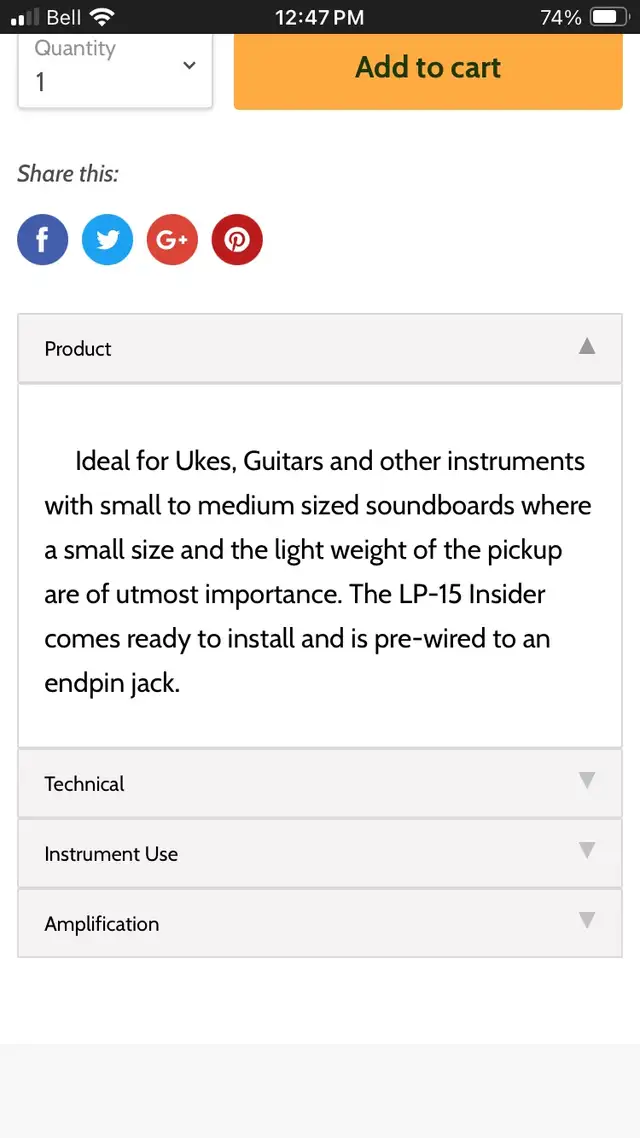The width and height of the screenshot is (640, 1138).
Task: Tap the Wi-Fi status icon
Action: point(101,17)
